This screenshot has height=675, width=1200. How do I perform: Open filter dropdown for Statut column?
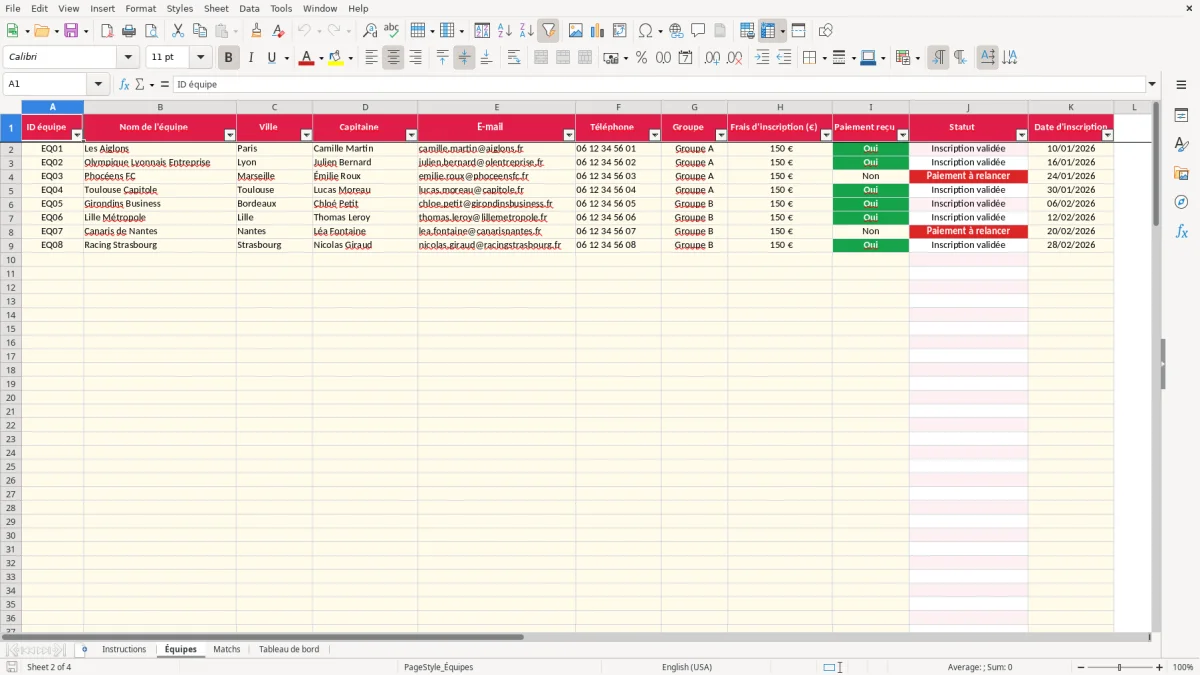[1021, 134]
